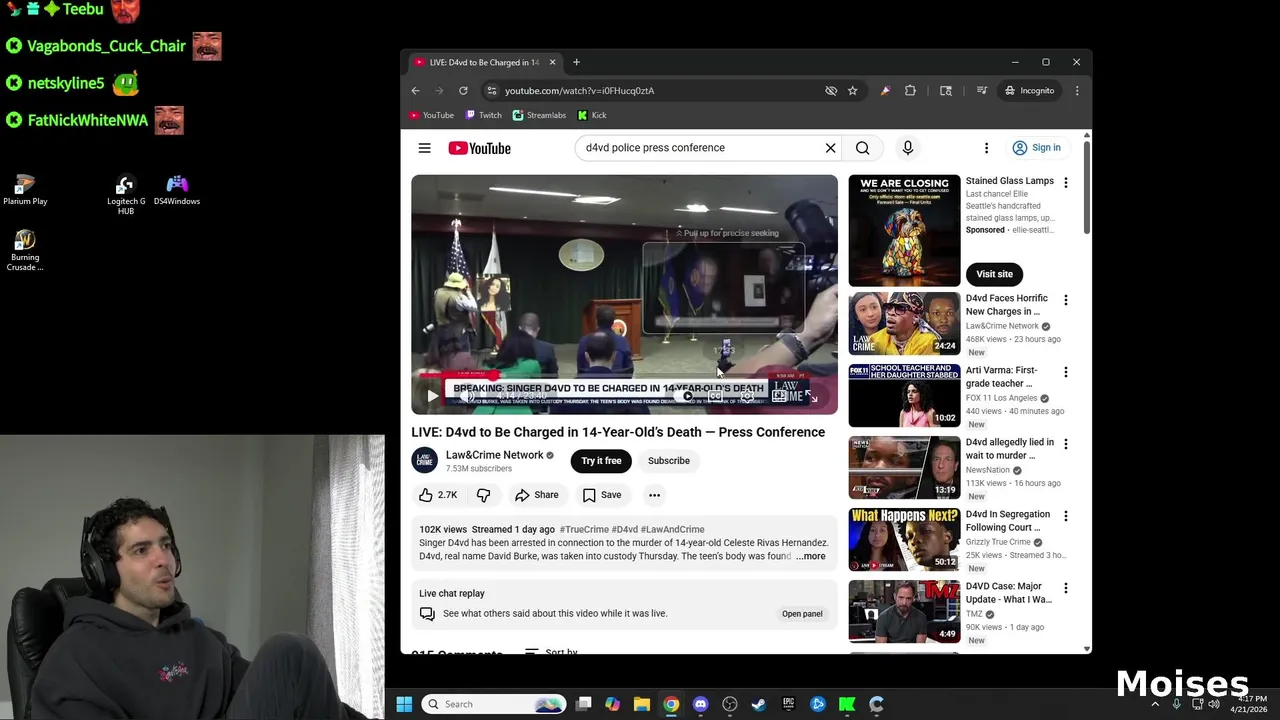The height and width of the screenshot is (720, 1280).
Task: Open Steam from the taskbar
Action: click(x=759, y=704)
